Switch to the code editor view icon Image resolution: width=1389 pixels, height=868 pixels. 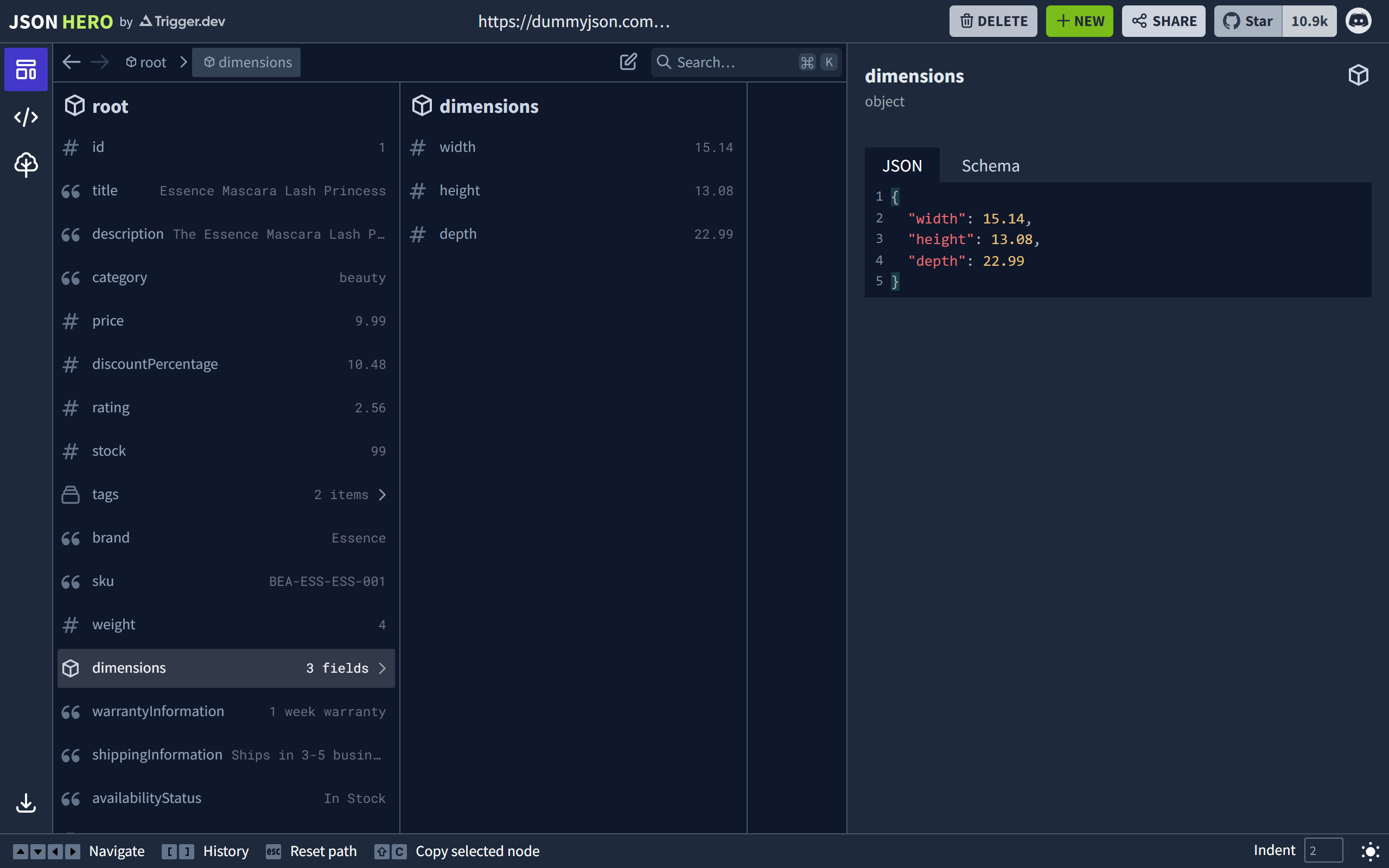tap(26, 117)
